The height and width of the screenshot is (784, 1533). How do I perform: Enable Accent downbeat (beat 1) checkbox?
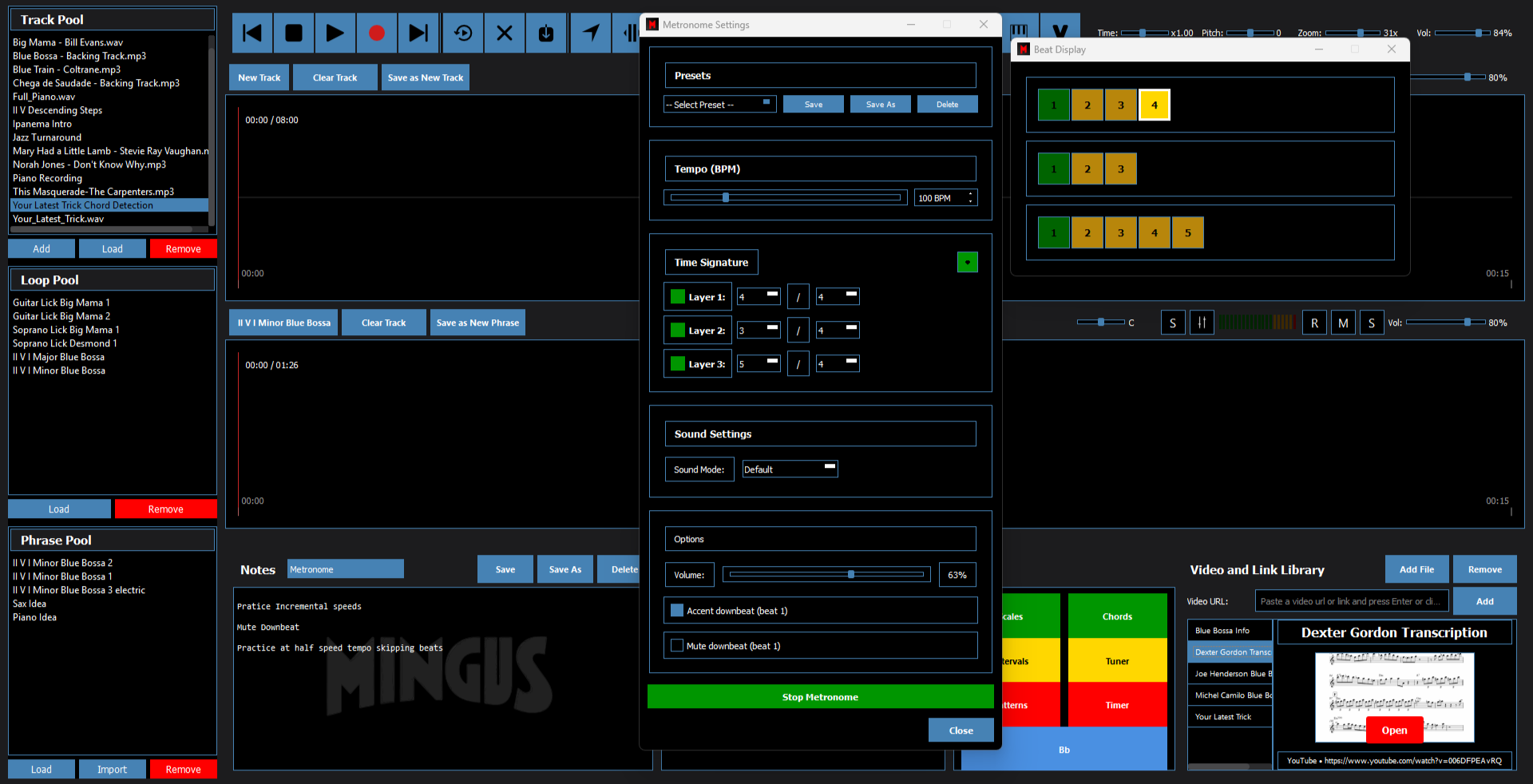point(677,611)
